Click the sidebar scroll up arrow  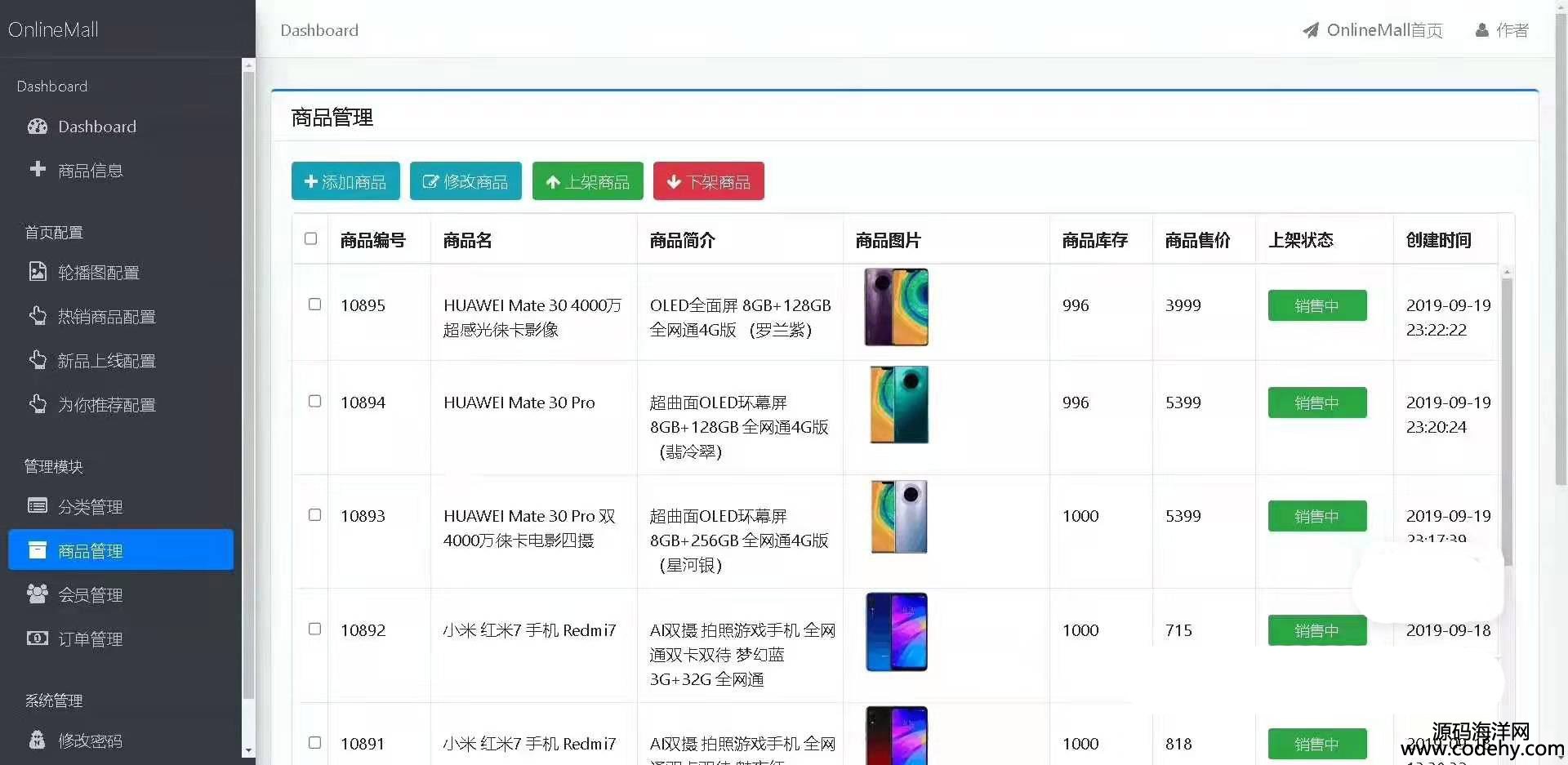[x=248, y=65]
